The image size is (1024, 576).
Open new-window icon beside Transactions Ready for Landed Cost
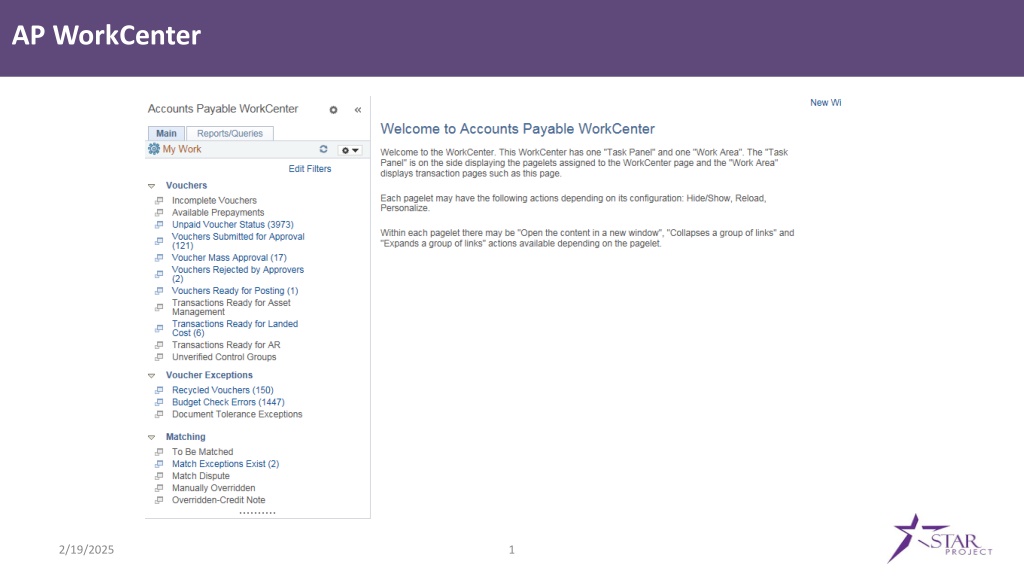[x=159, y=328]
